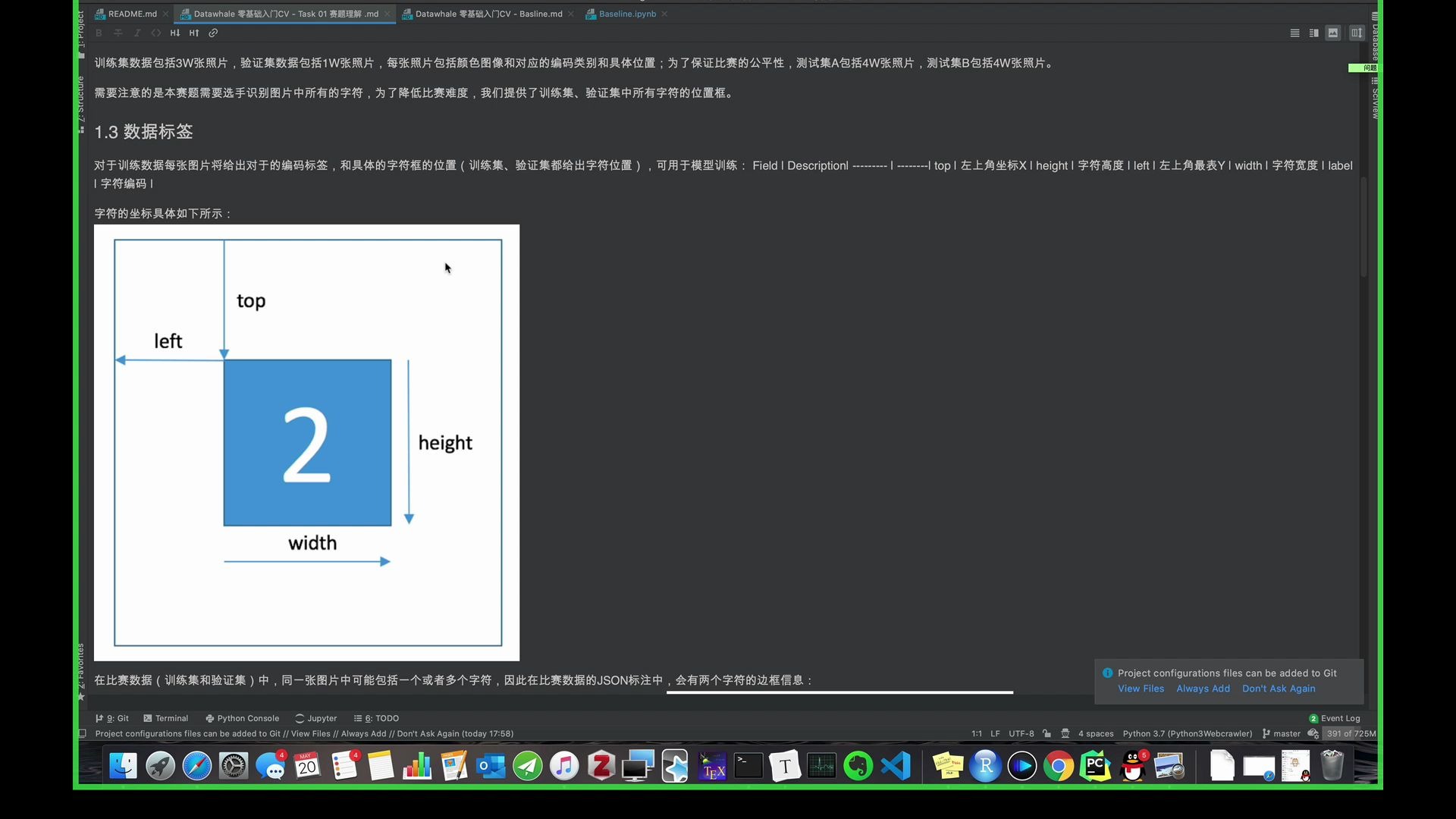Open QQ penguin app from the dock
This screenshot has width=1456, height=819.
(x=1132, y=766)
